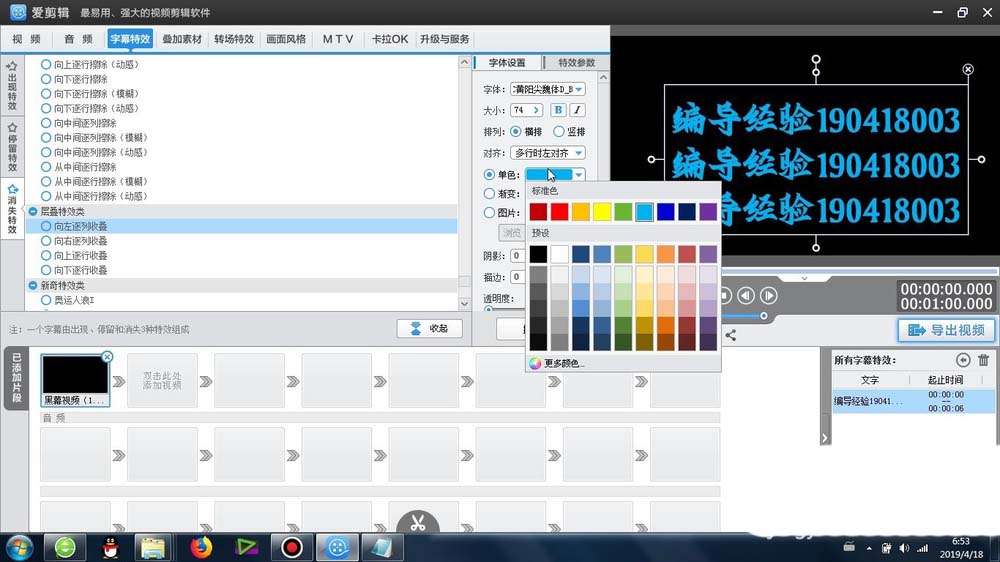The image size is (1000, 562).
Task: Open the 出现特效 side tab
Action: pos(12,85)
